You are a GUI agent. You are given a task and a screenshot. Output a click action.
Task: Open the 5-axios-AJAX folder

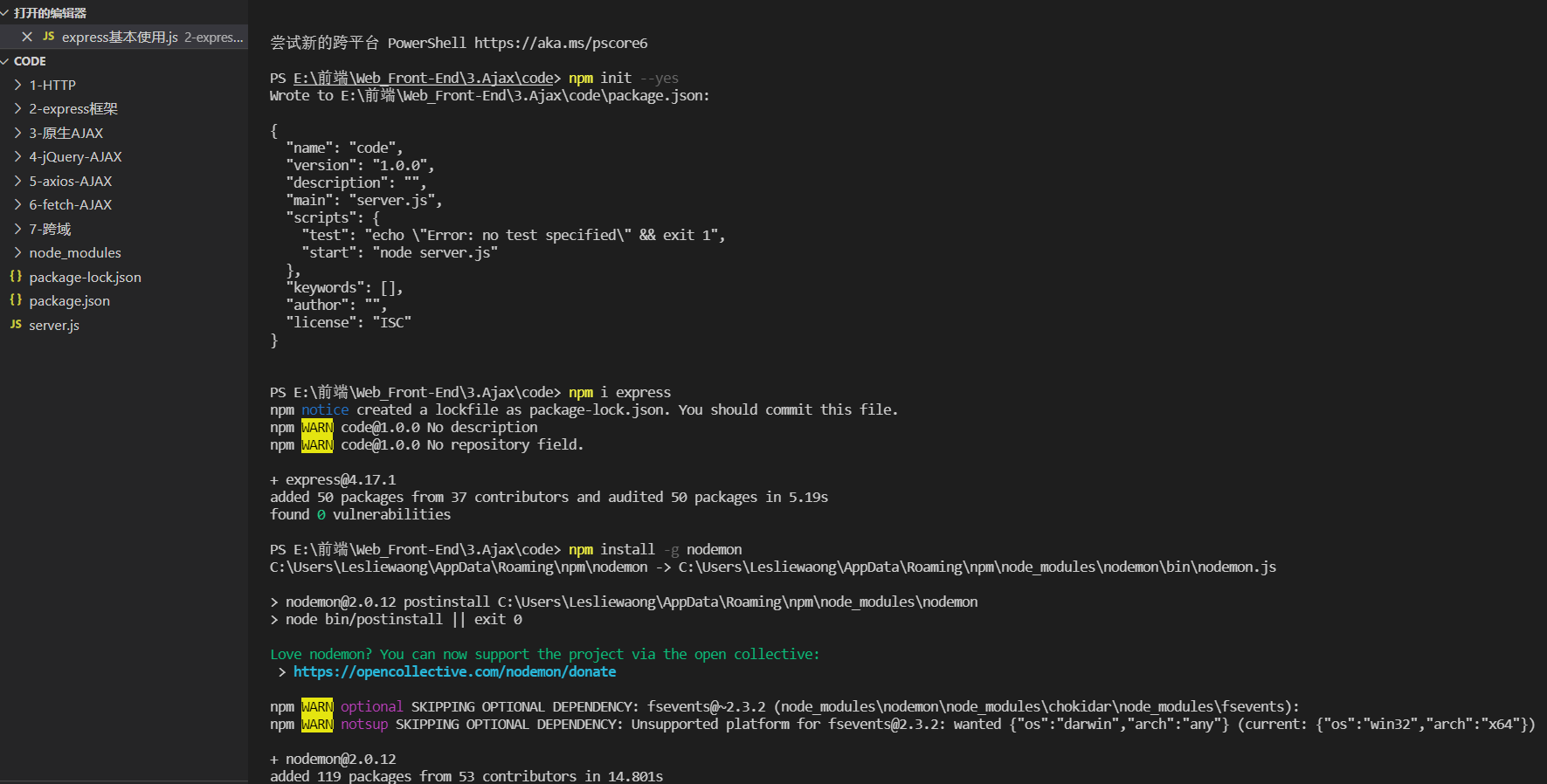tap(70, 181)
